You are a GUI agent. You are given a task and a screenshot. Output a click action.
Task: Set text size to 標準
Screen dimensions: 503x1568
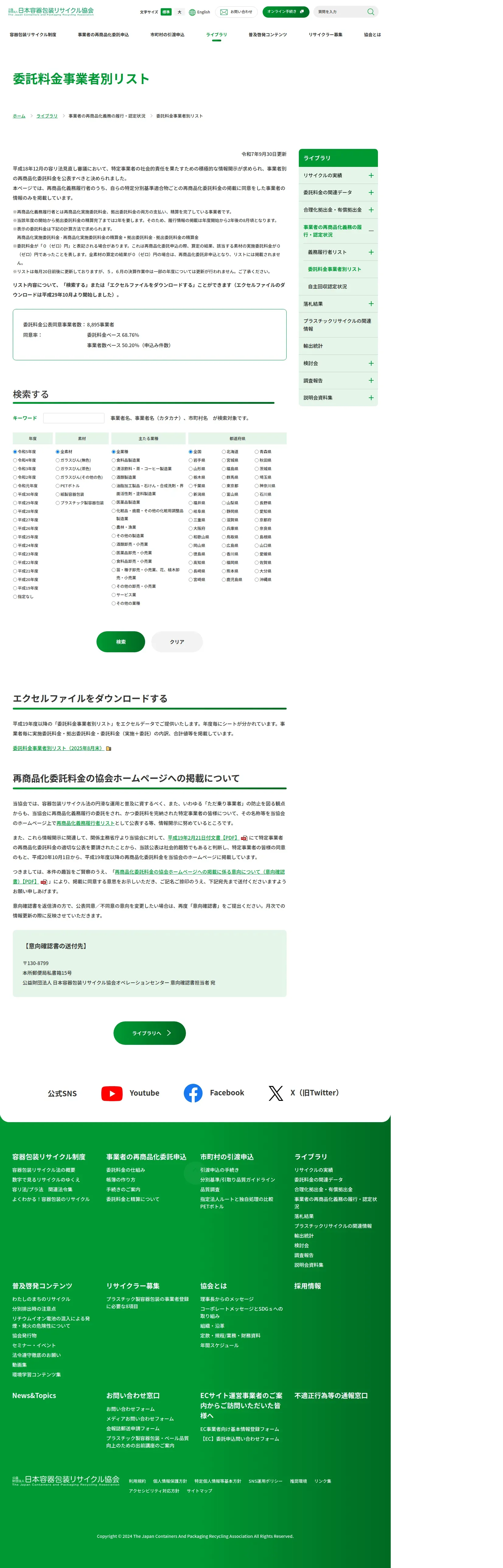(166, 12)
